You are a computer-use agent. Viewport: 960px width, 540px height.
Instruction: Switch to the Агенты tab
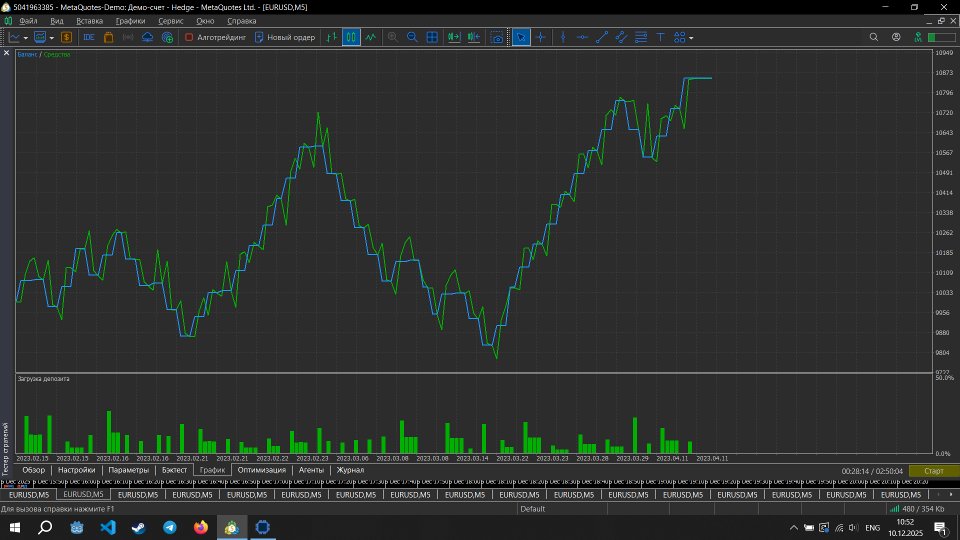(311, 470)
